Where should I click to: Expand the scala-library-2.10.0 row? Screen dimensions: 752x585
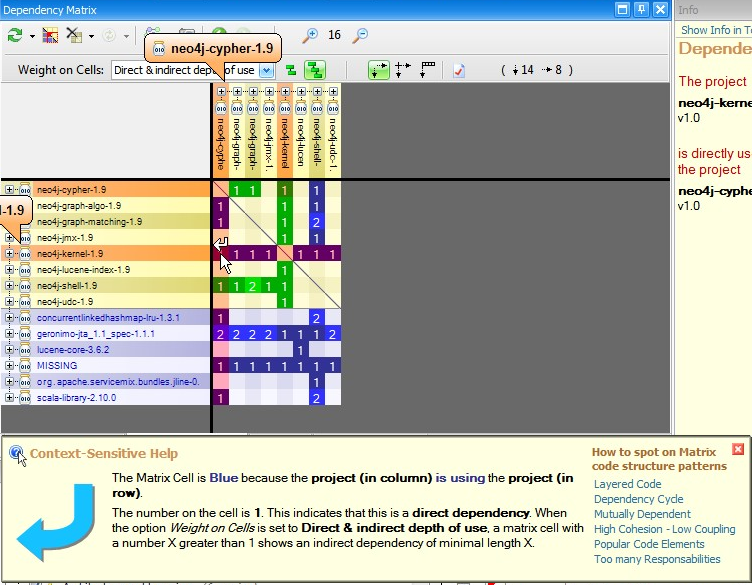(9, 398)
